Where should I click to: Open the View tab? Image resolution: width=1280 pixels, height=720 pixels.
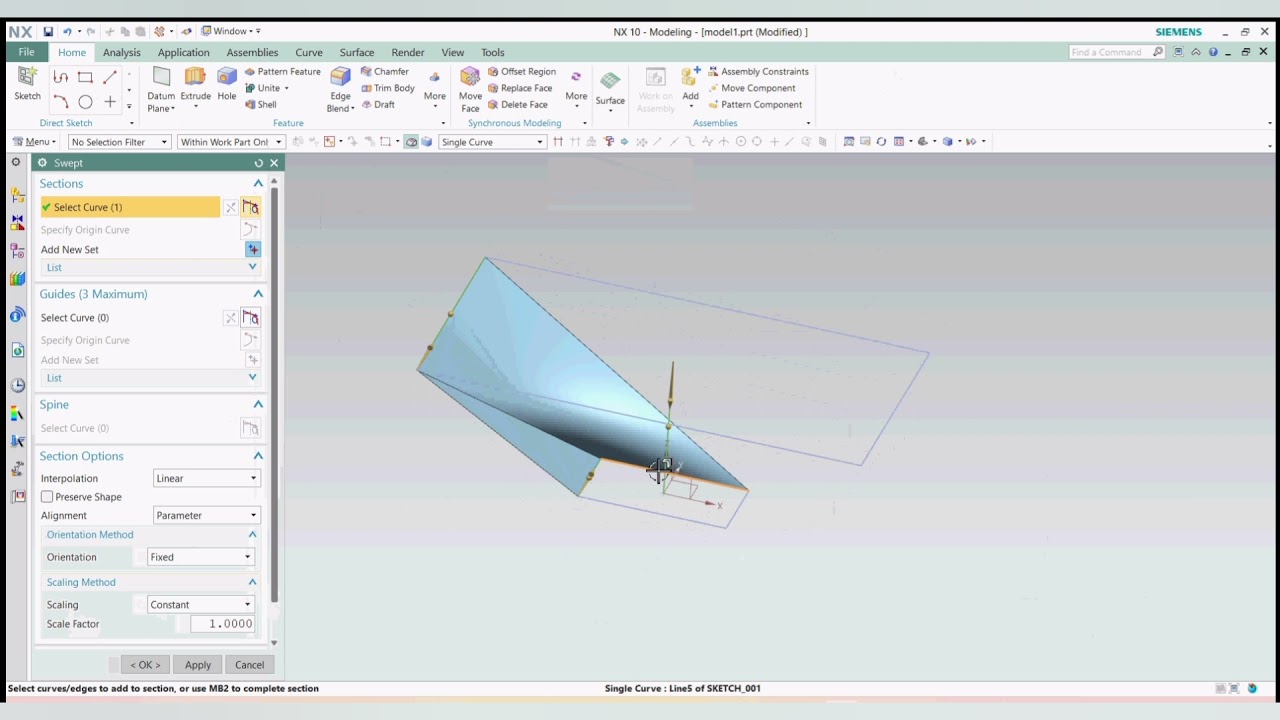point(453,52)
